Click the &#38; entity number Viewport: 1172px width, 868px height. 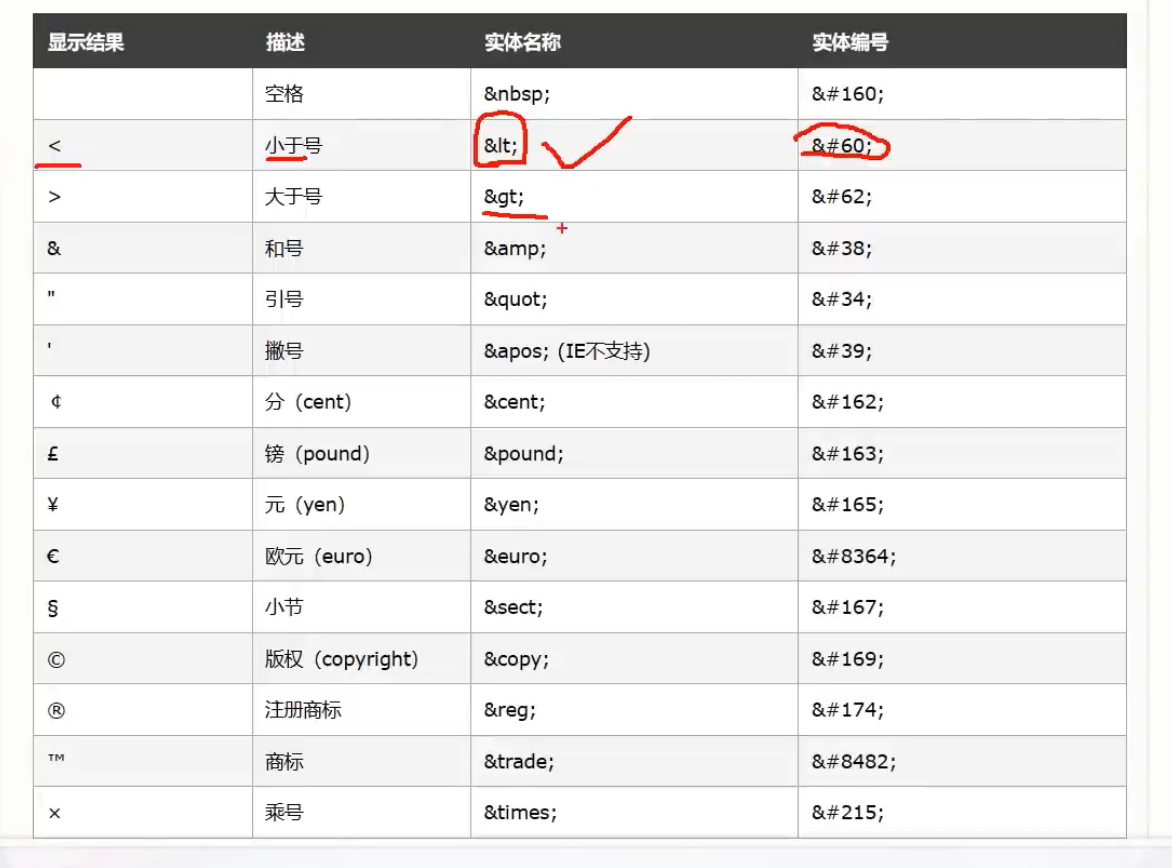coord(842,248)
